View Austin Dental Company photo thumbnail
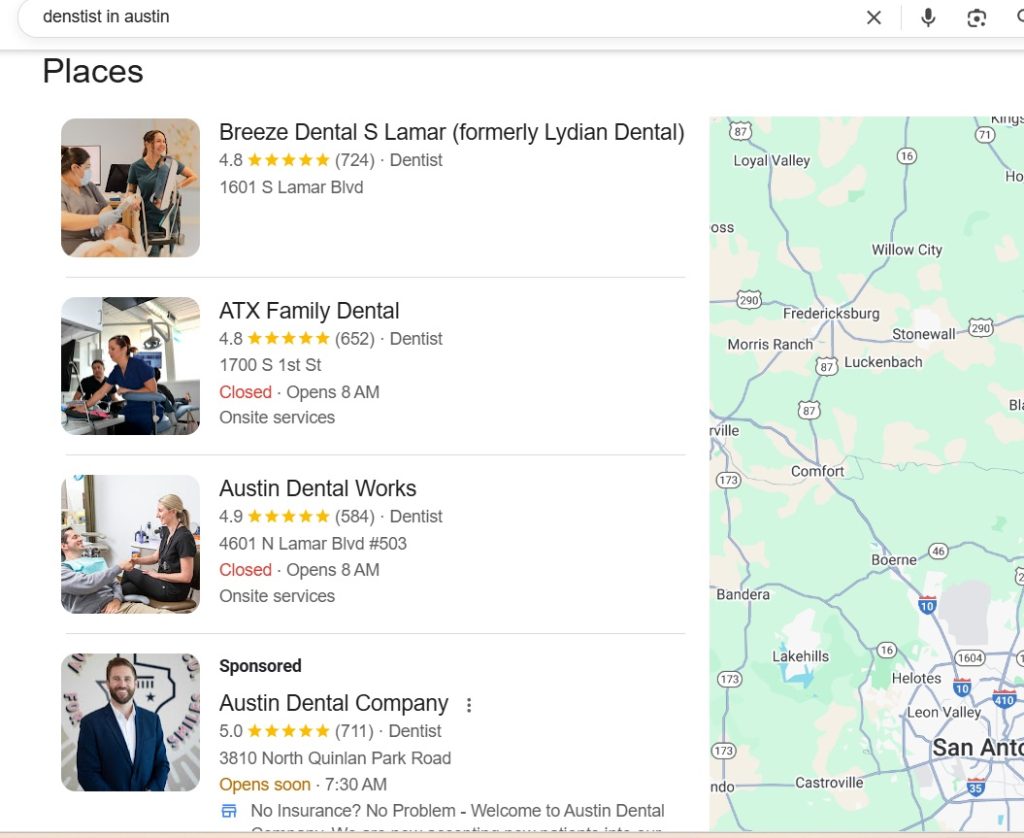 coord(130,722)
